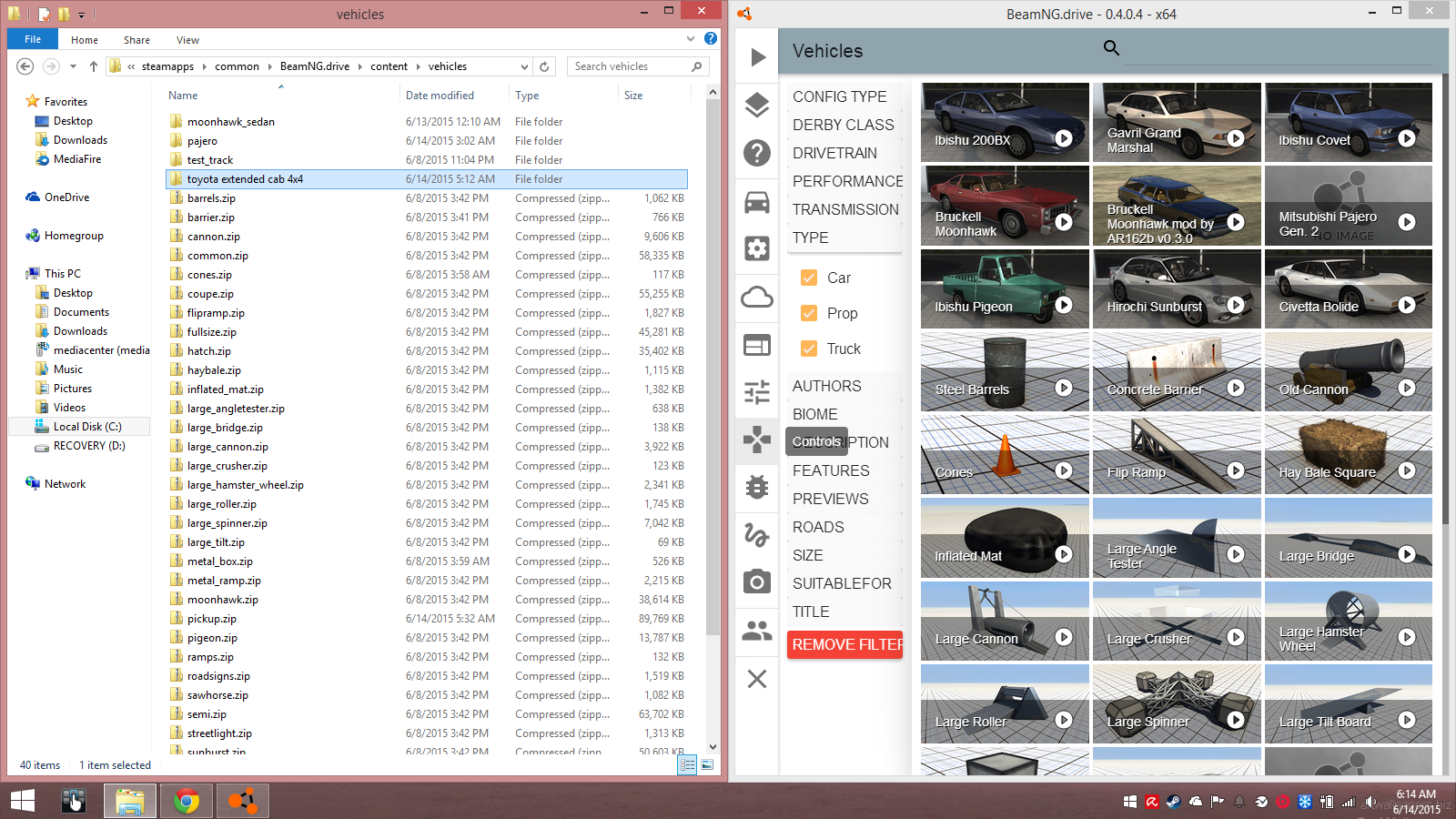
Task: Open the File tab in Explorer
Action: (x=33, y=39)
